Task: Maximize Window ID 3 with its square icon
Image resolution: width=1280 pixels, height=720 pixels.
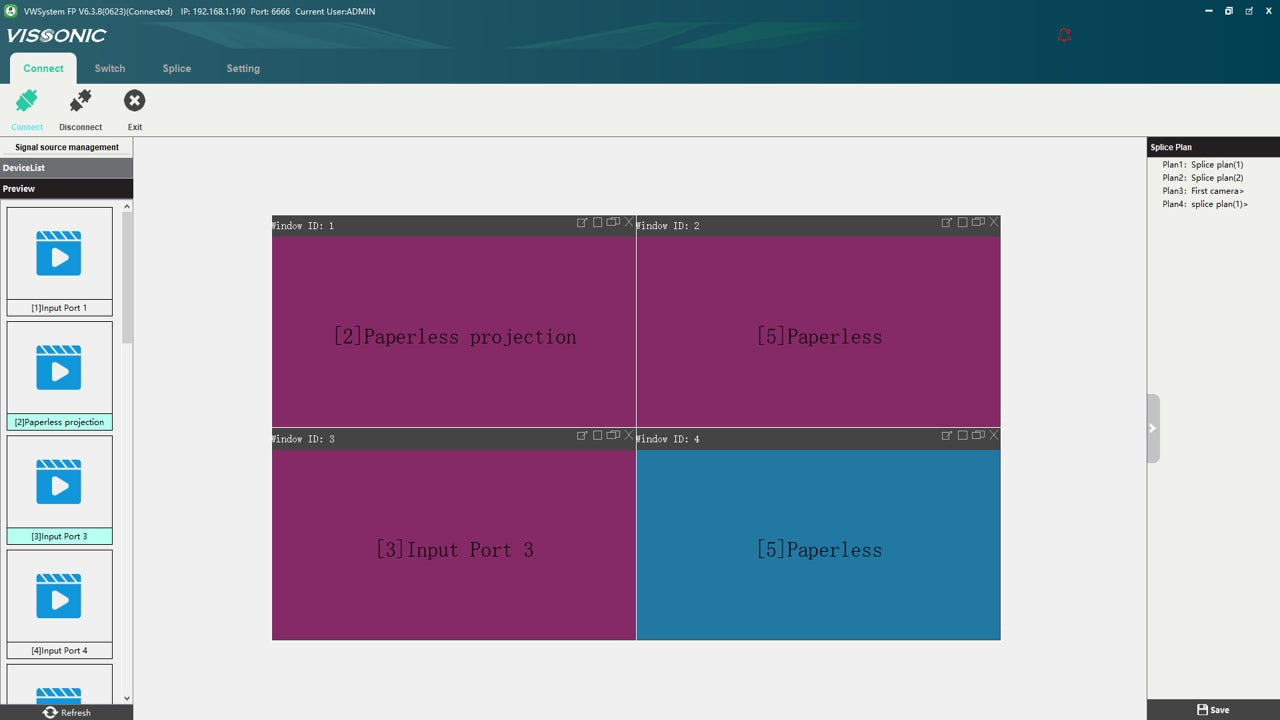Action: tap(598, 436)
